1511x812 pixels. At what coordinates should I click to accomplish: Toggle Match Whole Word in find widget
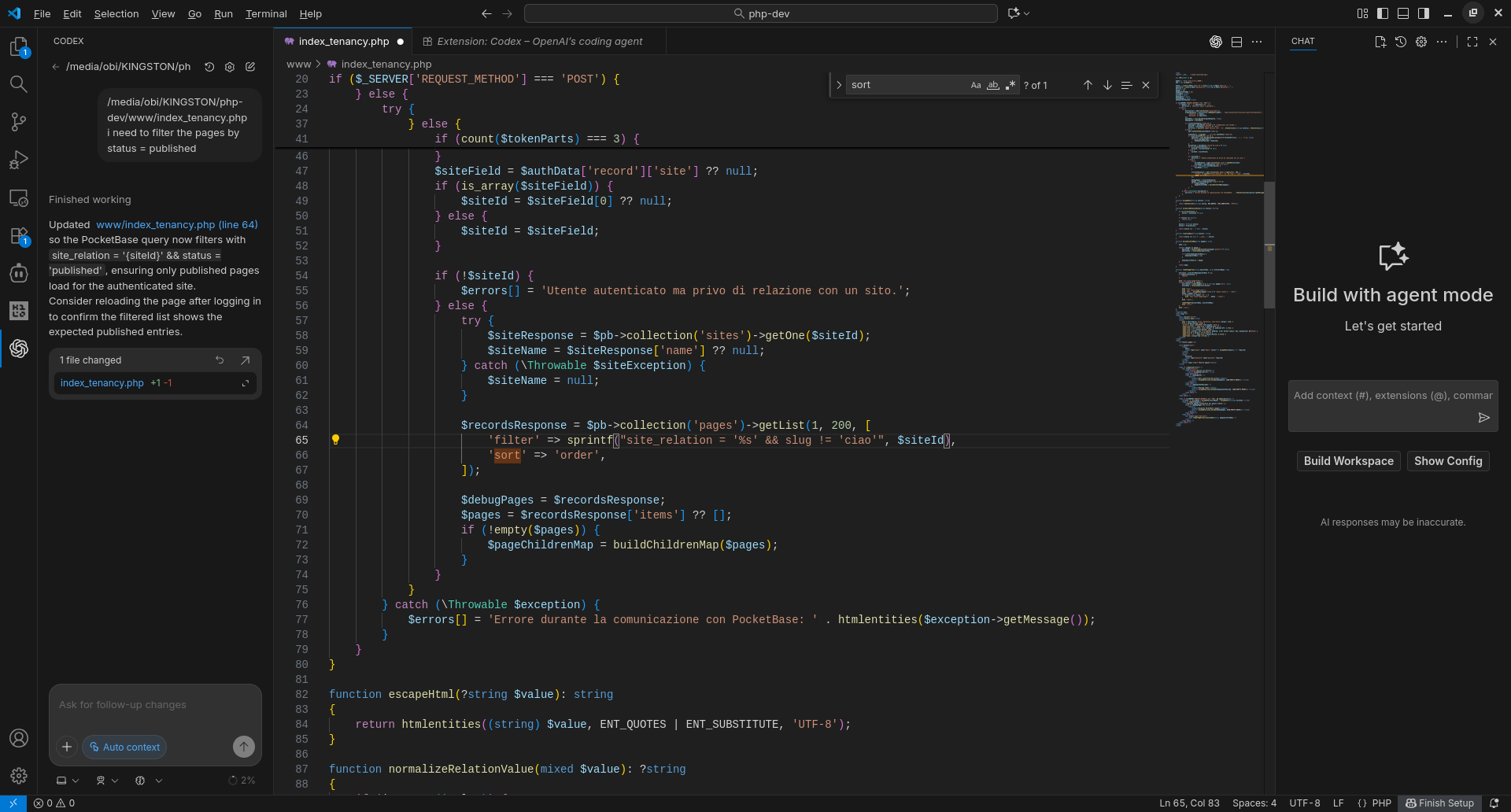993,85
